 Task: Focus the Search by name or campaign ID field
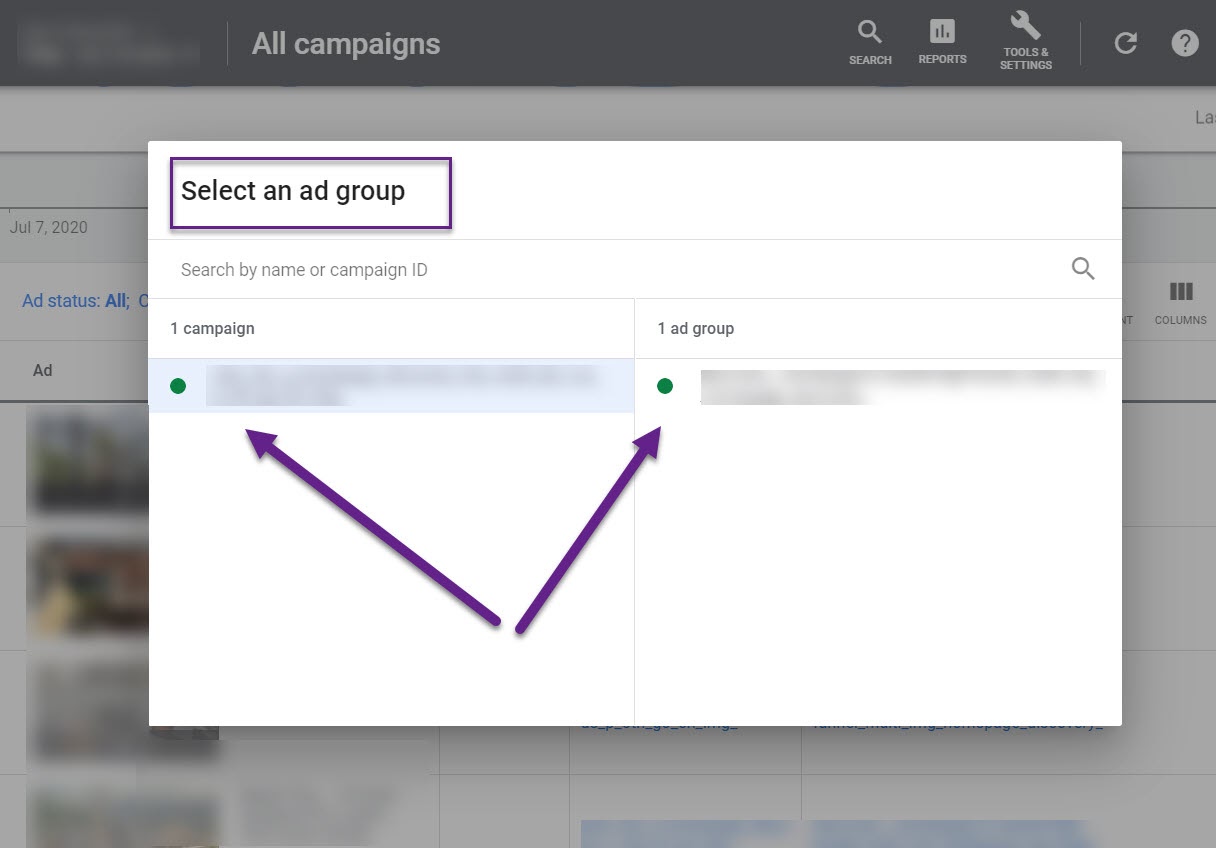click(x=600, y=270)
